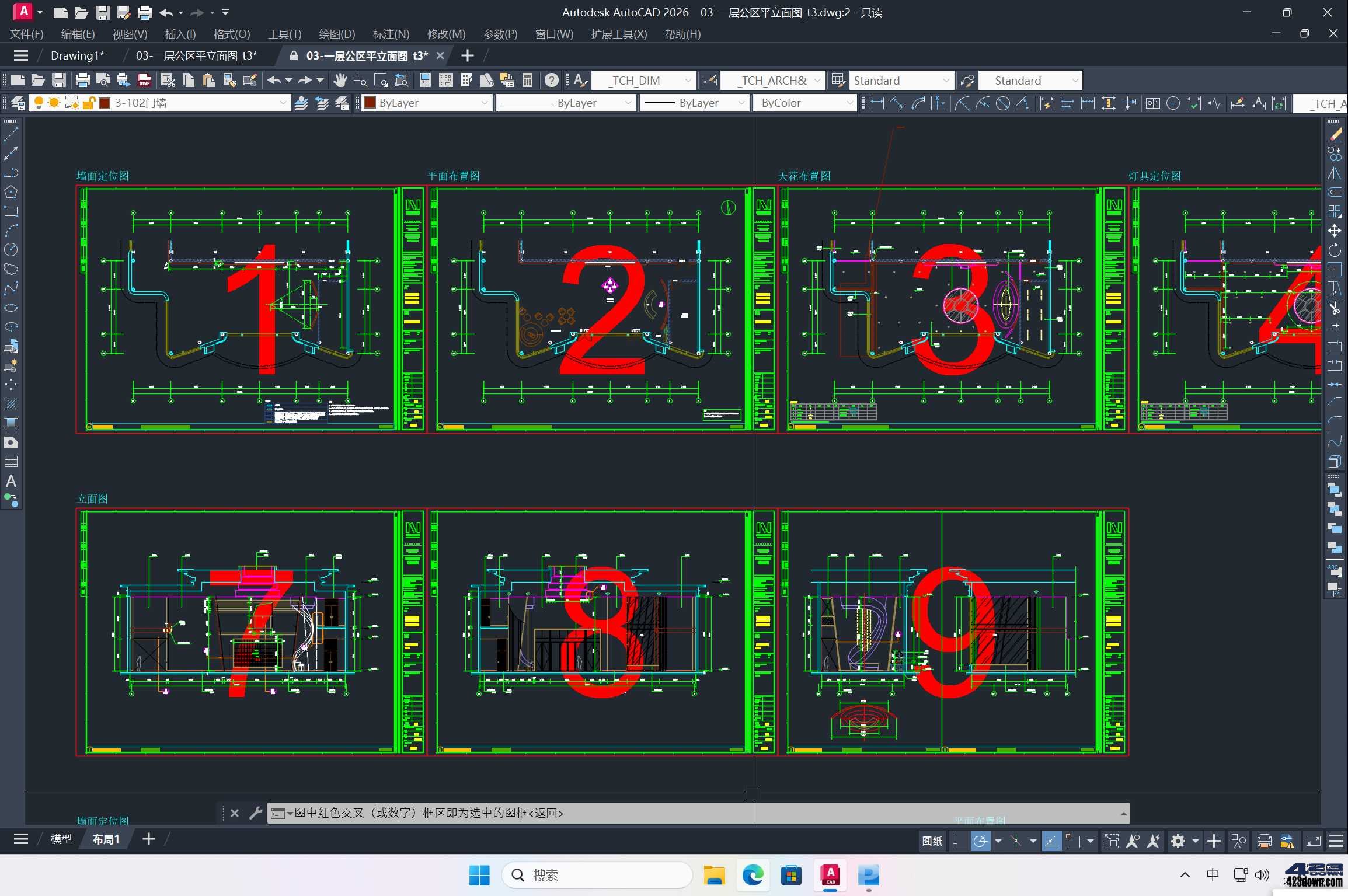Open the 绘图(D) menu
The width and height of the screenshot is (1348, 896).
[337, 34]
